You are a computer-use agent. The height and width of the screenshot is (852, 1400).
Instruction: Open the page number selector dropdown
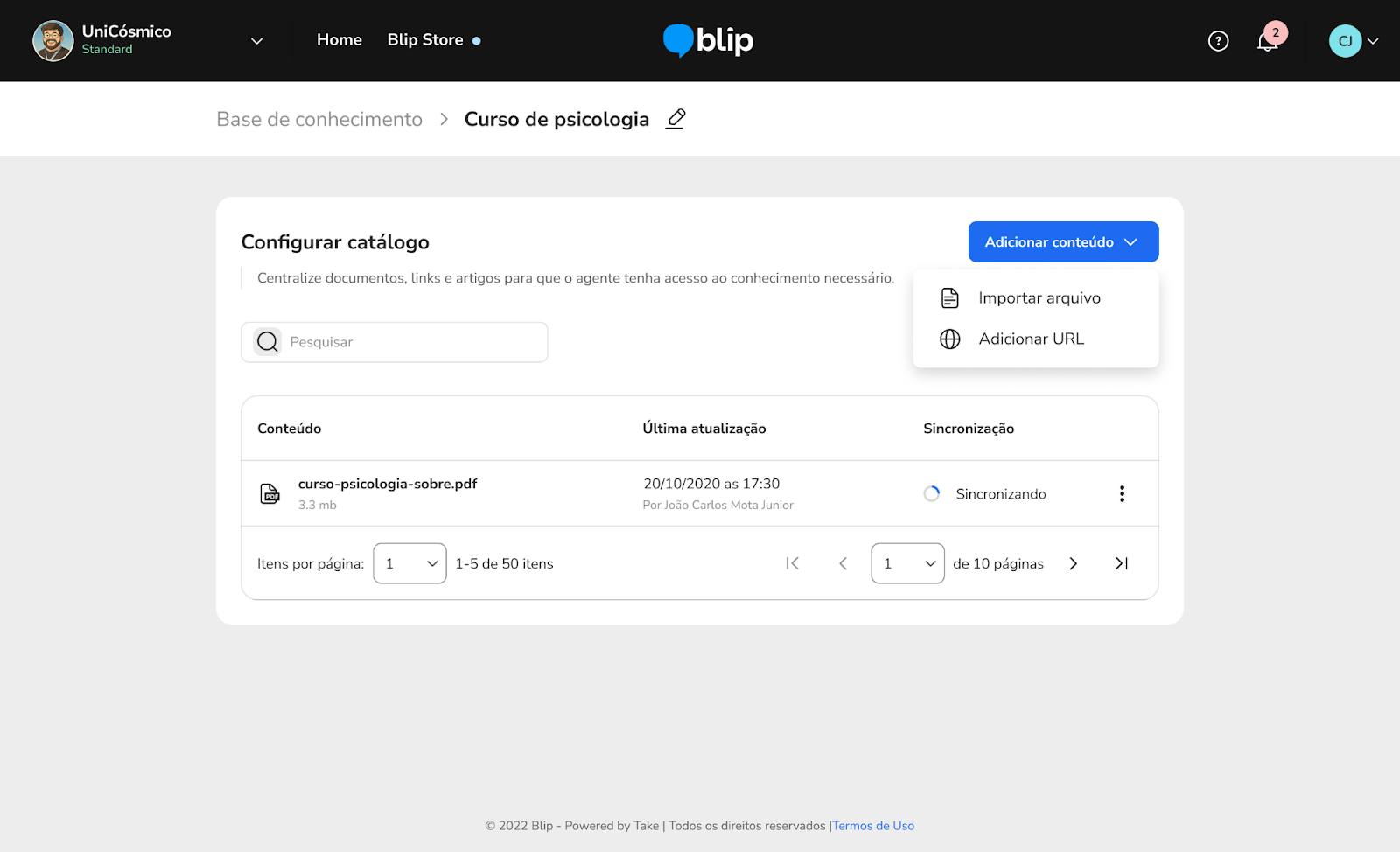click(x=907, y=563)
